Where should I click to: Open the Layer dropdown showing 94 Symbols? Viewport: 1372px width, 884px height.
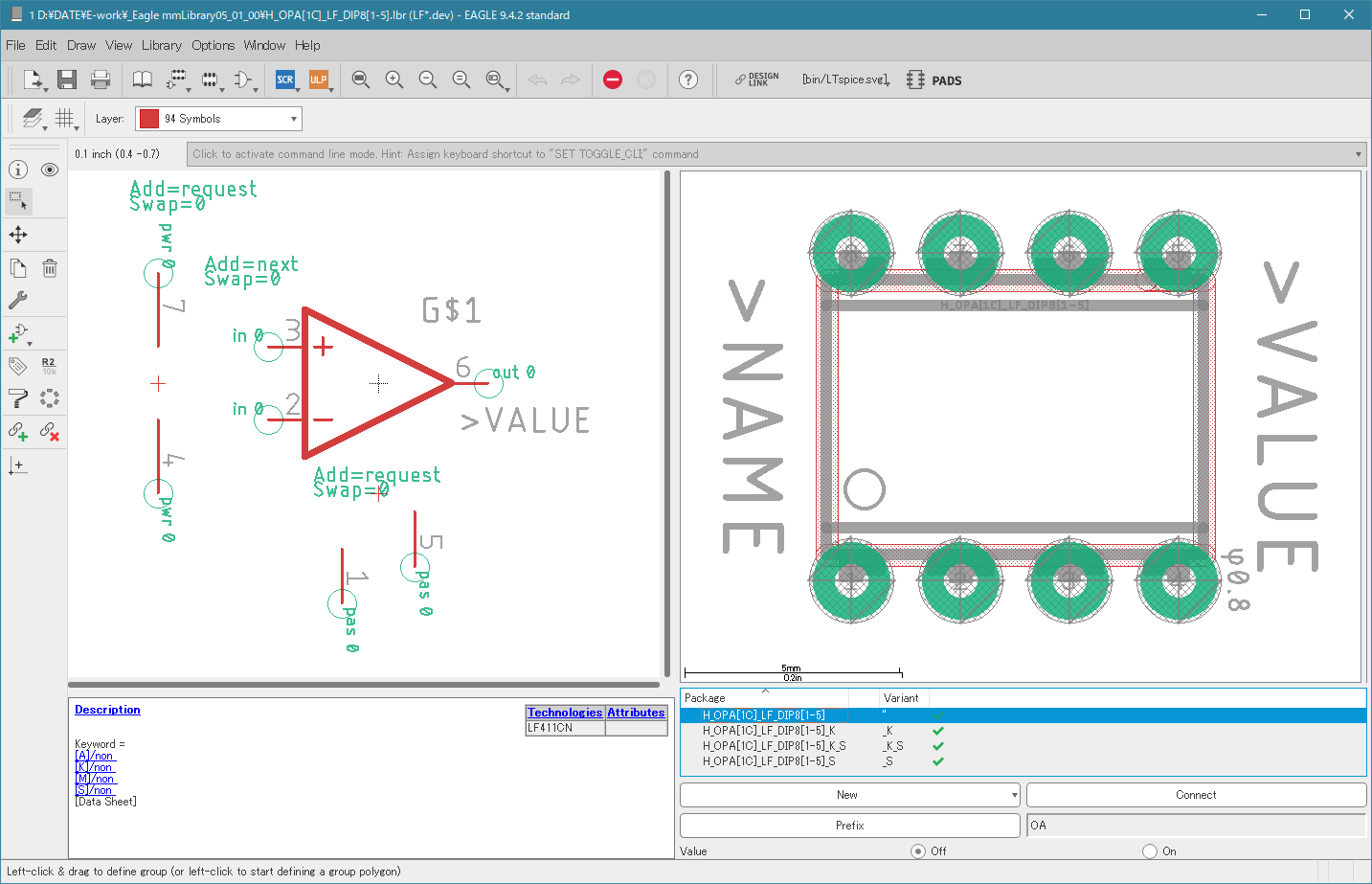coord(218,119)
